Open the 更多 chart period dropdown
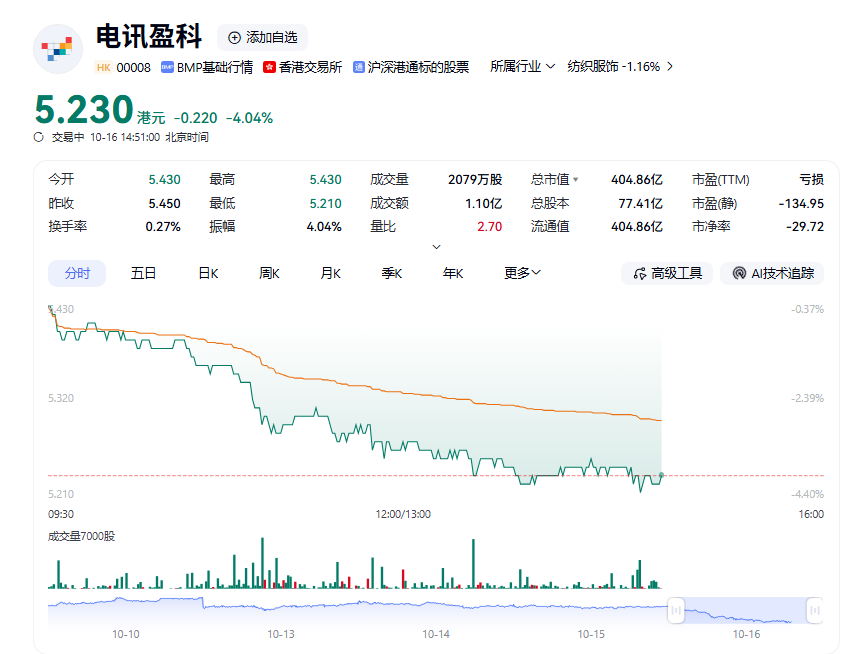 click(x=522, y=273)
